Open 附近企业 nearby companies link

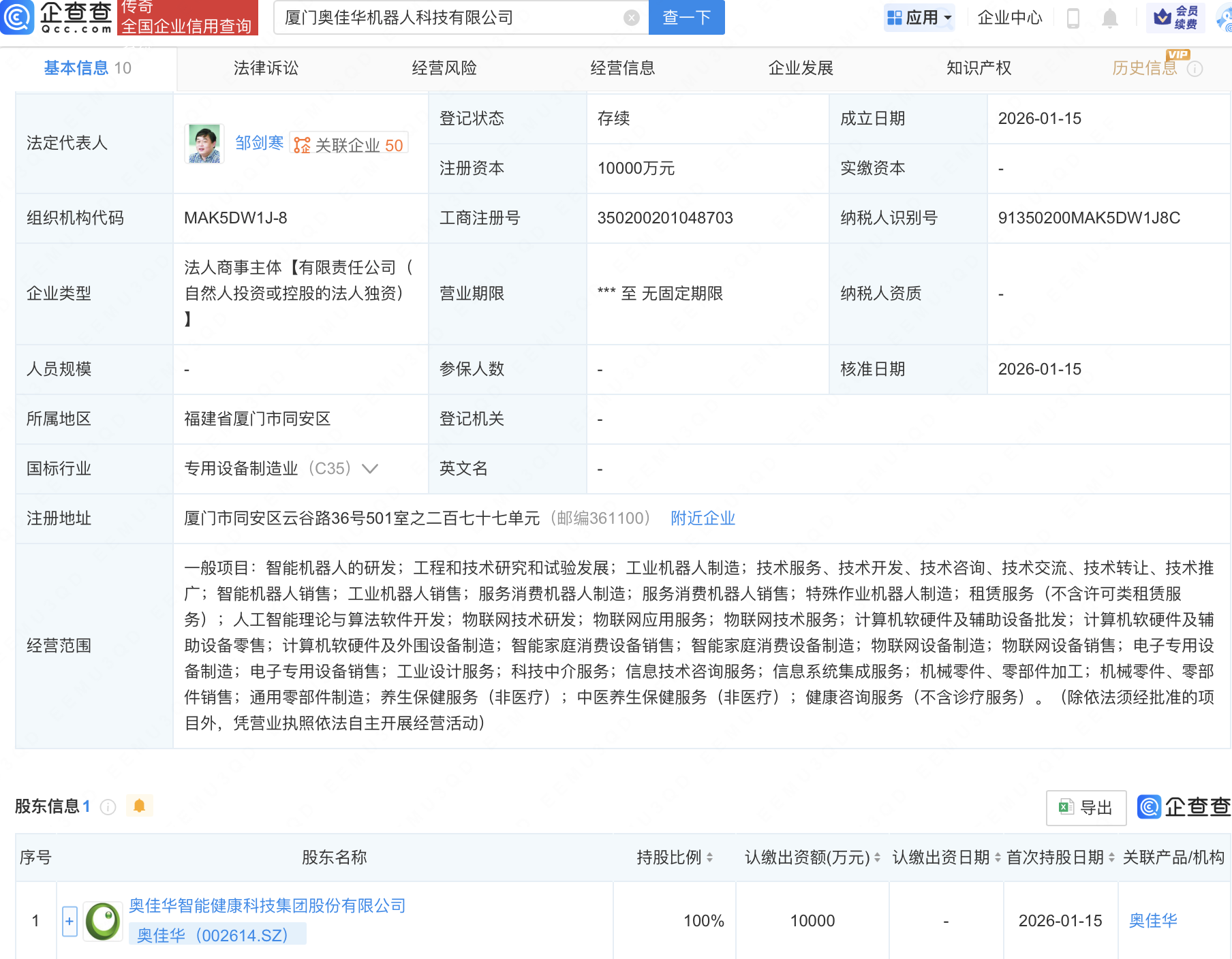pos(703,518)
